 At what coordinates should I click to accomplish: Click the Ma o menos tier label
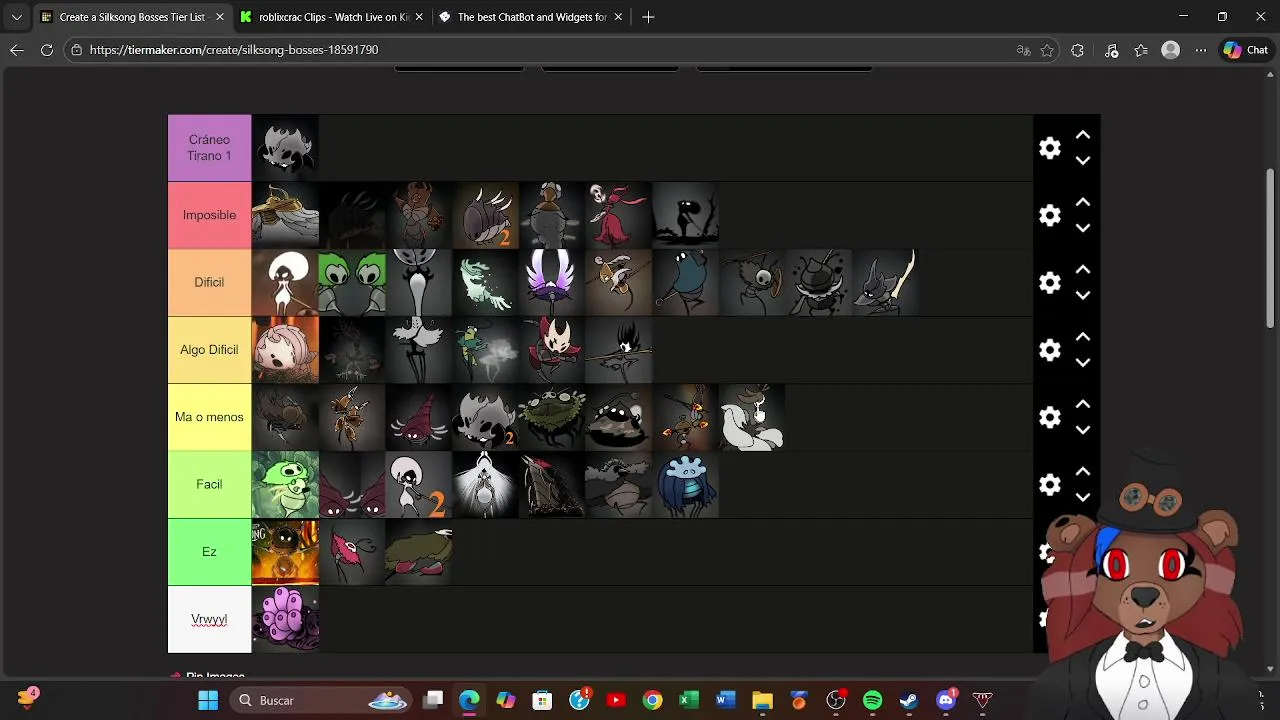(x=209, y=417)
